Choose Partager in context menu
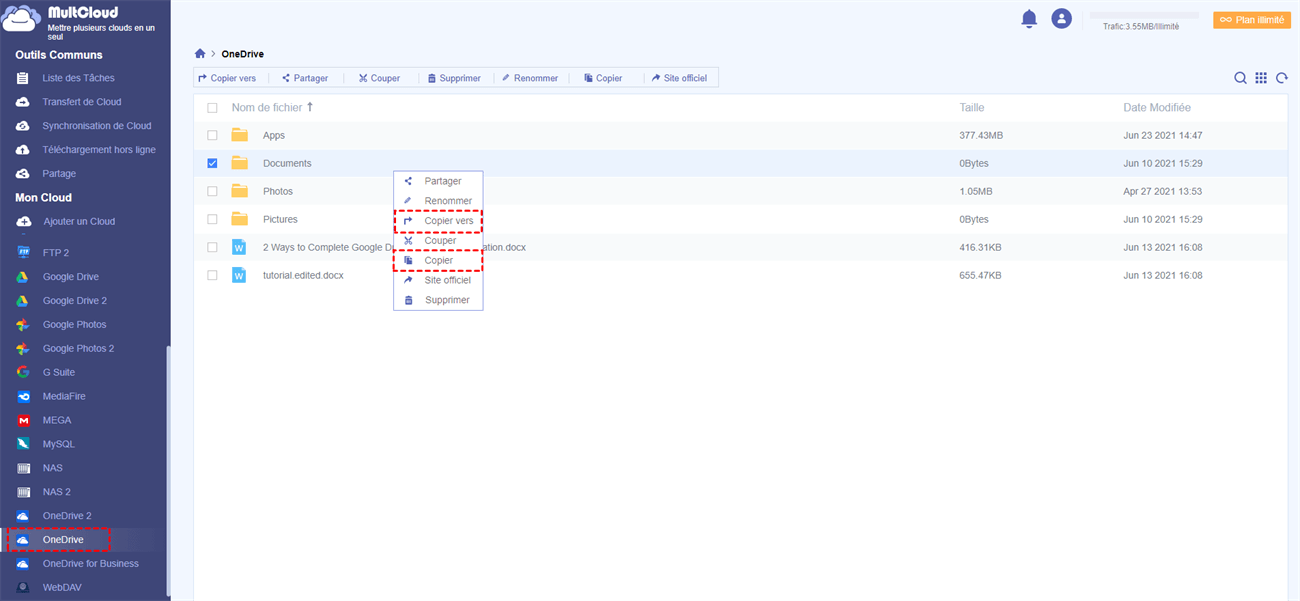 tap(438, 181)
